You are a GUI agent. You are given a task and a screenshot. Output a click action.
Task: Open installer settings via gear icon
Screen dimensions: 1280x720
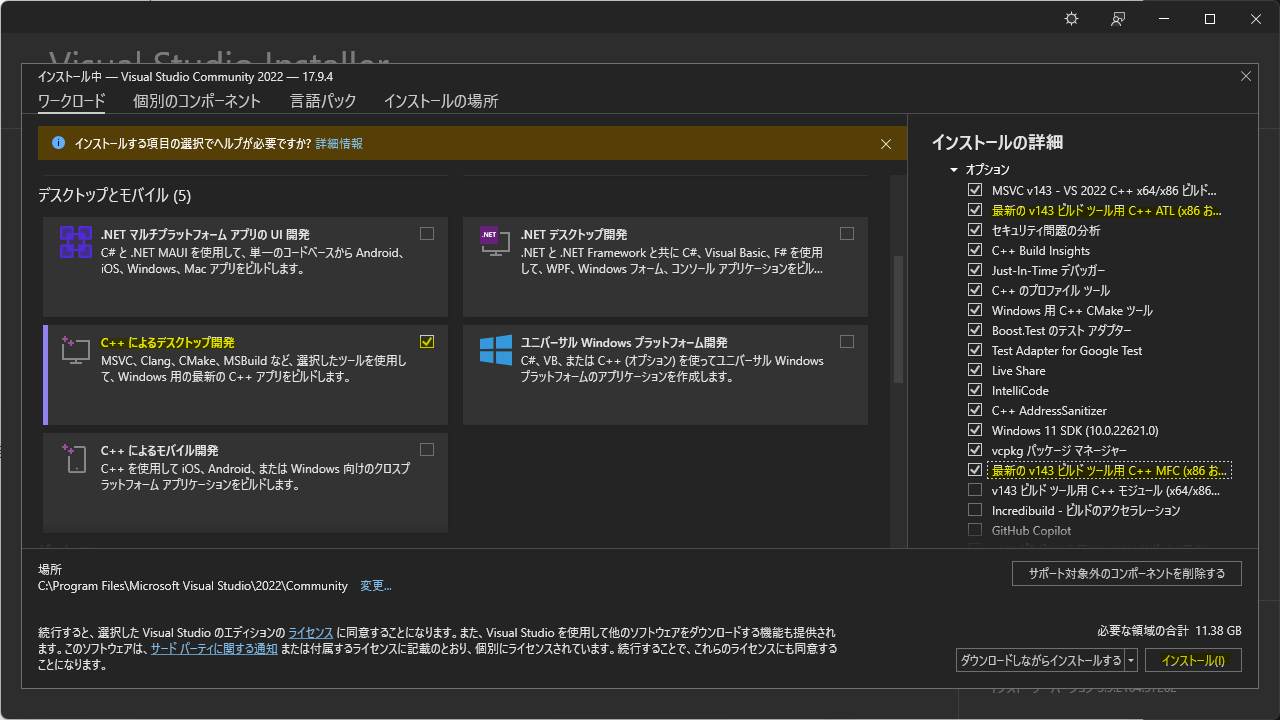[x=1071, y=18]
